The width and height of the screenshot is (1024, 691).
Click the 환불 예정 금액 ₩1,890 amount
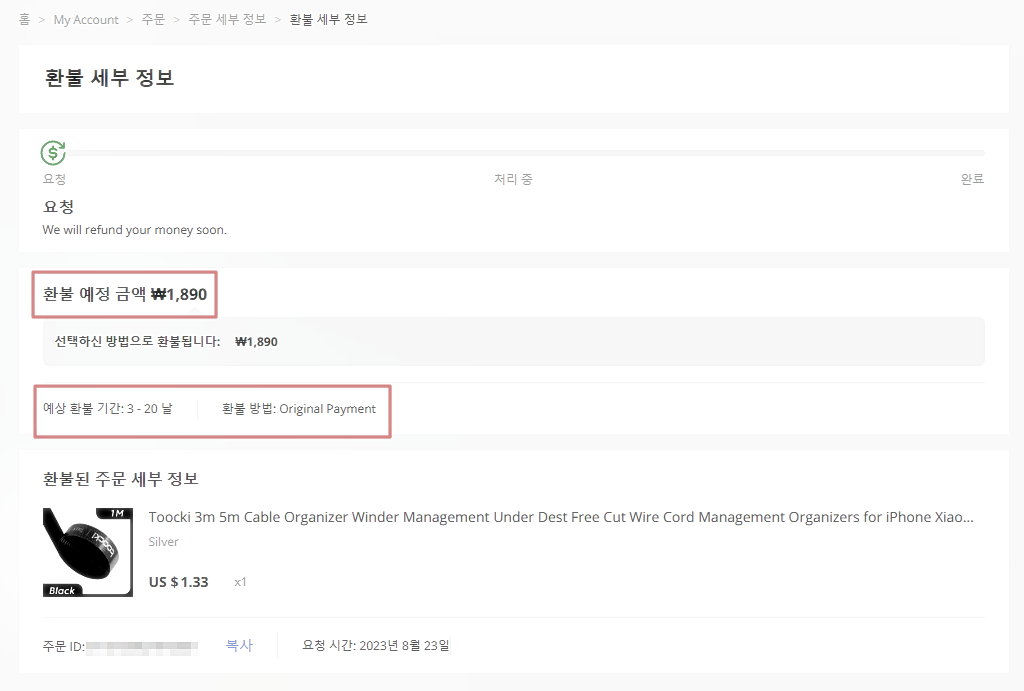pyautogui.click(x=124, y=294)
